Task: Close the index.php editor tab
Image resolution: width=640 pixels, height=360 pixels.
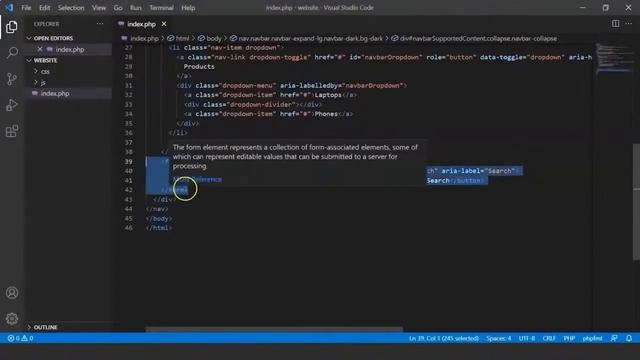Action: (x=164, y=24)
